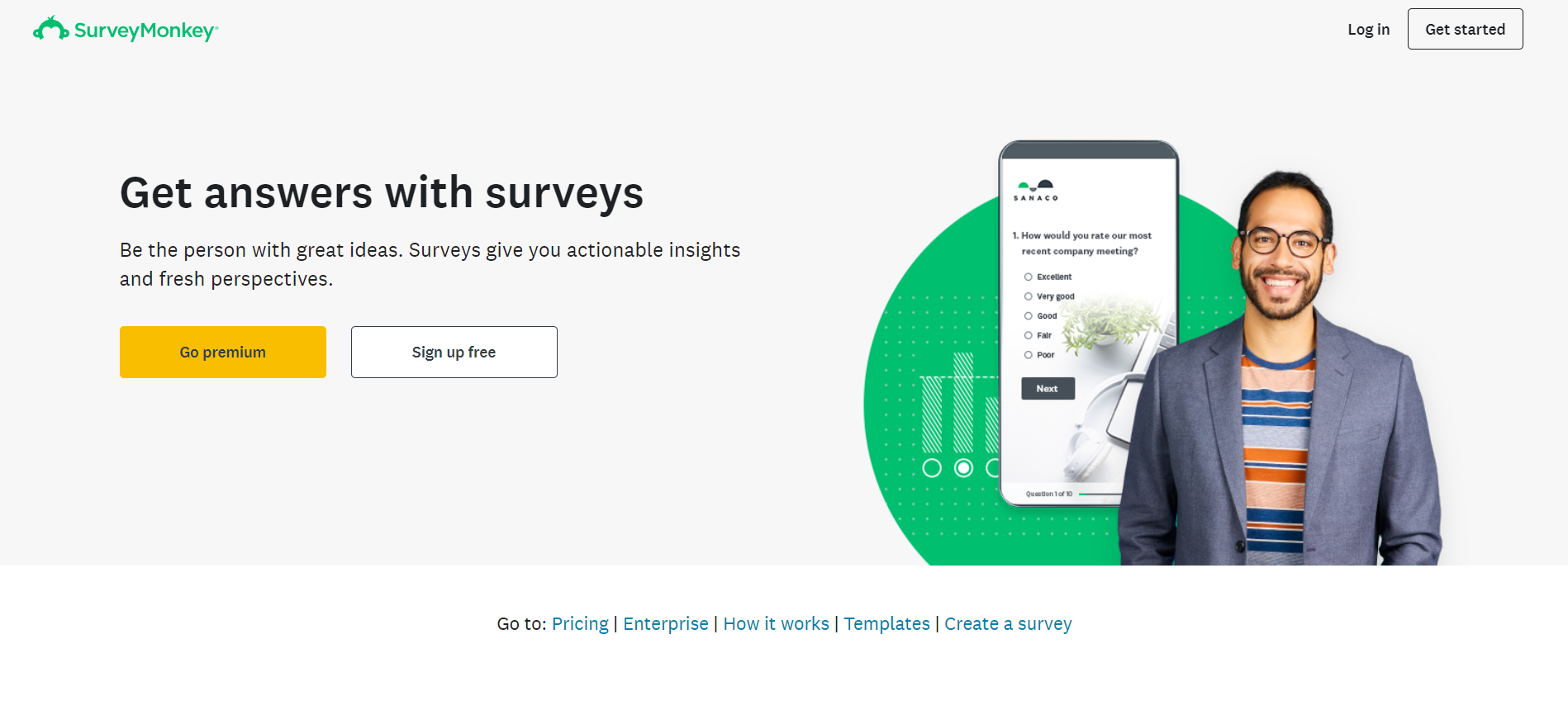The width and height of the screenshot is (1568, 710).
Task: Select the Fair radio option
Action: pyautogui.click(x=1029, y=335)
